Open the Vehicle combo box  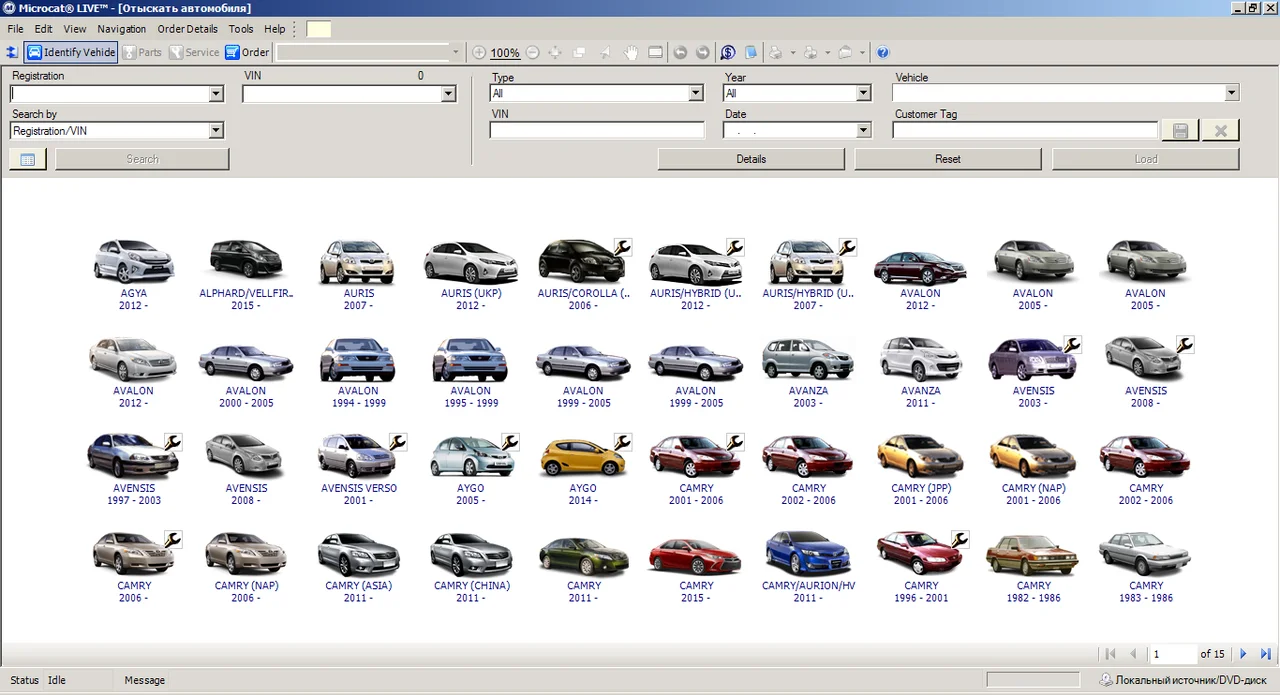click(x=1231, y=94)
